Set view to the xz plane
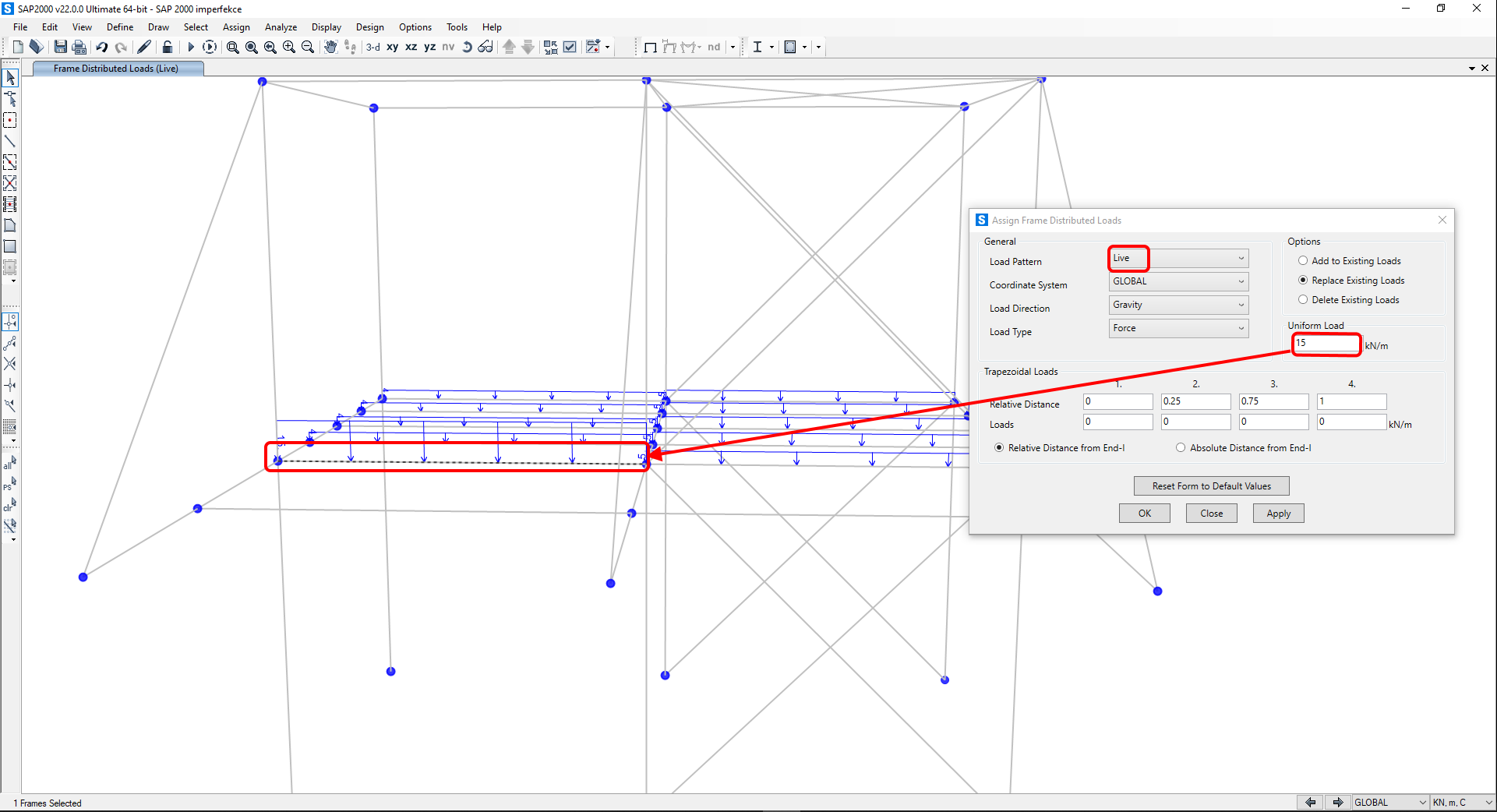This screenshot has height=812, width=1497. pos(411,47)
